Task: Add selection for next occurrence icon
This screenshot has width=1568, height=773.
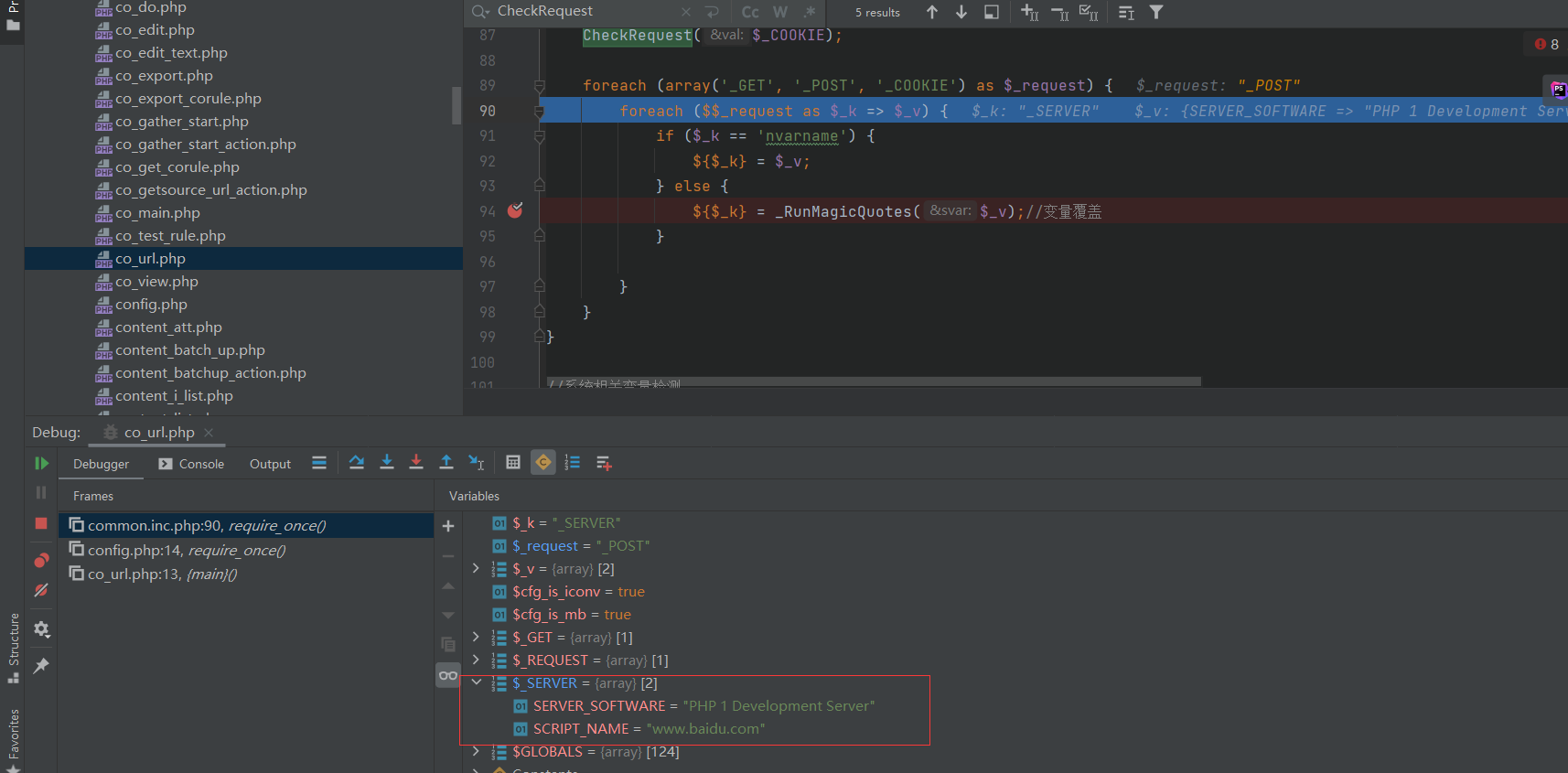Action: (1030, 12)
